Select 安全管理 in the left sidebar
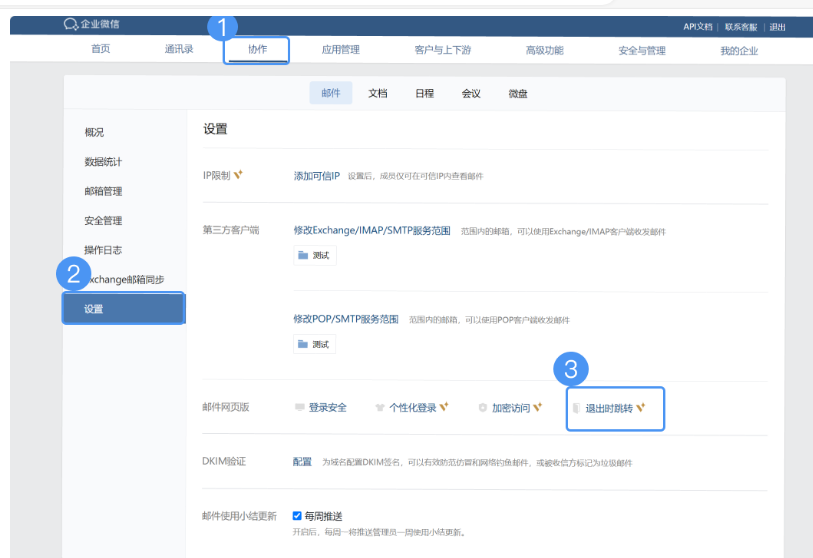 (103, 221)
